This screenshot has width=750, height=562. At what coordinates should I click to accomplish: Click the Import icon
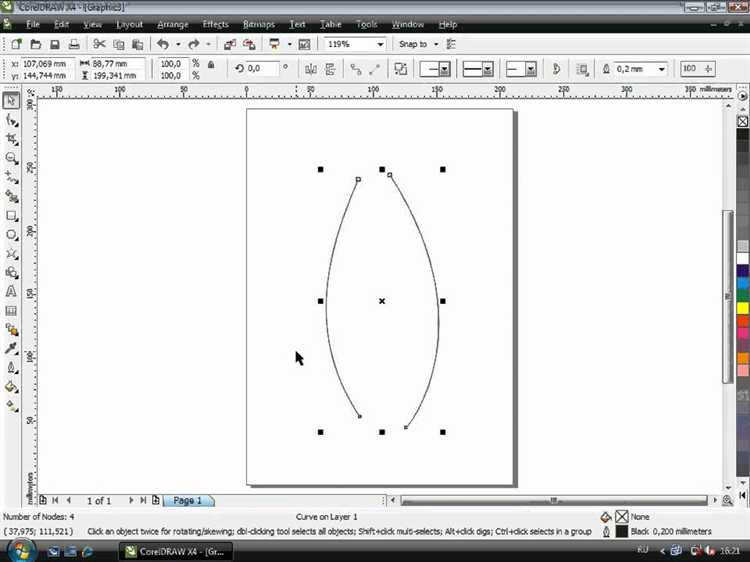(230, 44)
